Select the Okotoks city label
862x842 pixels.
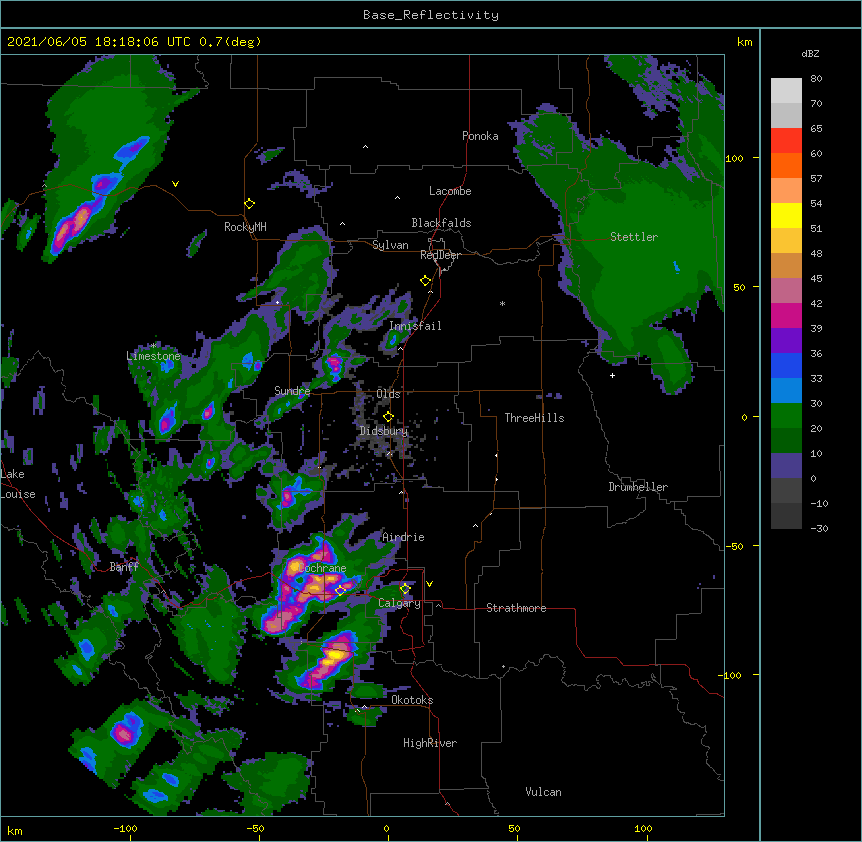(x=412, y=700)
